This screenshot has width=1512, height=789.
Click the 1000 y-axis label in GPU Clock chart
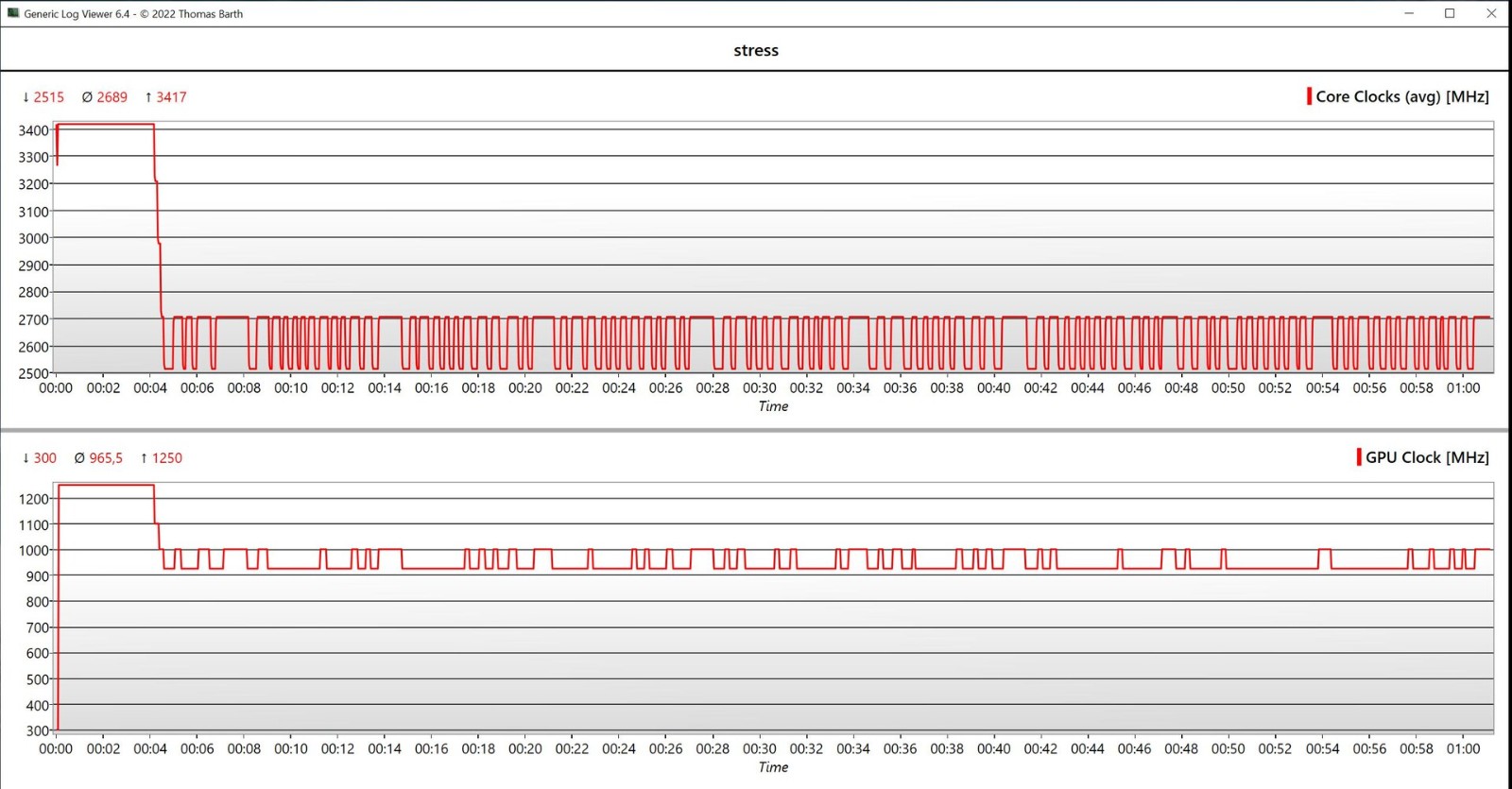[x=33, y=550]
